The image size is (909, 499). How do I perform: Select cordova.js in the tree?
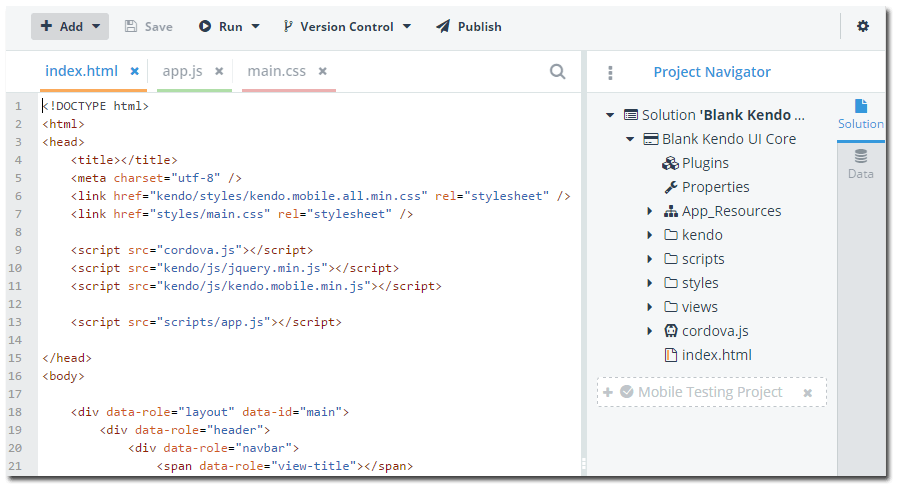click(x=715, y=331)
